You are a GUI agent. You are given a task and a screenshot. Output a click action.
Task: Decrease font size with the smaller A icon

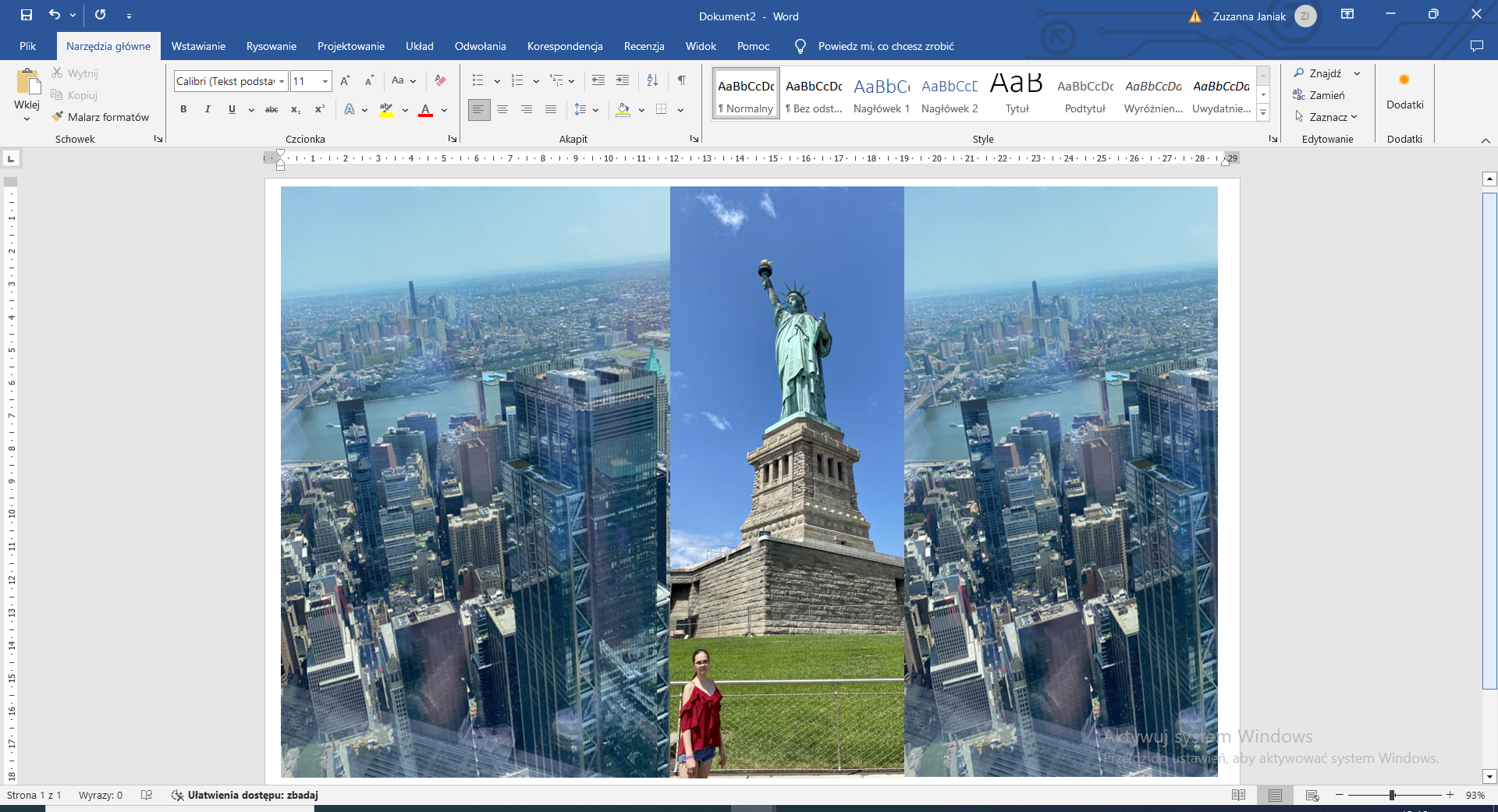pos(370,81)
